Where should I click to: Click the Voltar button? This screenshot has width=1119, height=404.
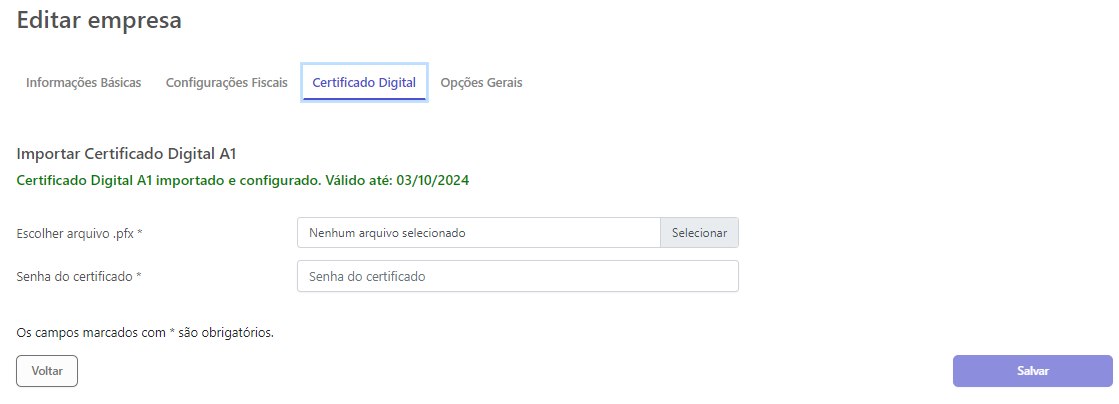[47, 370]
